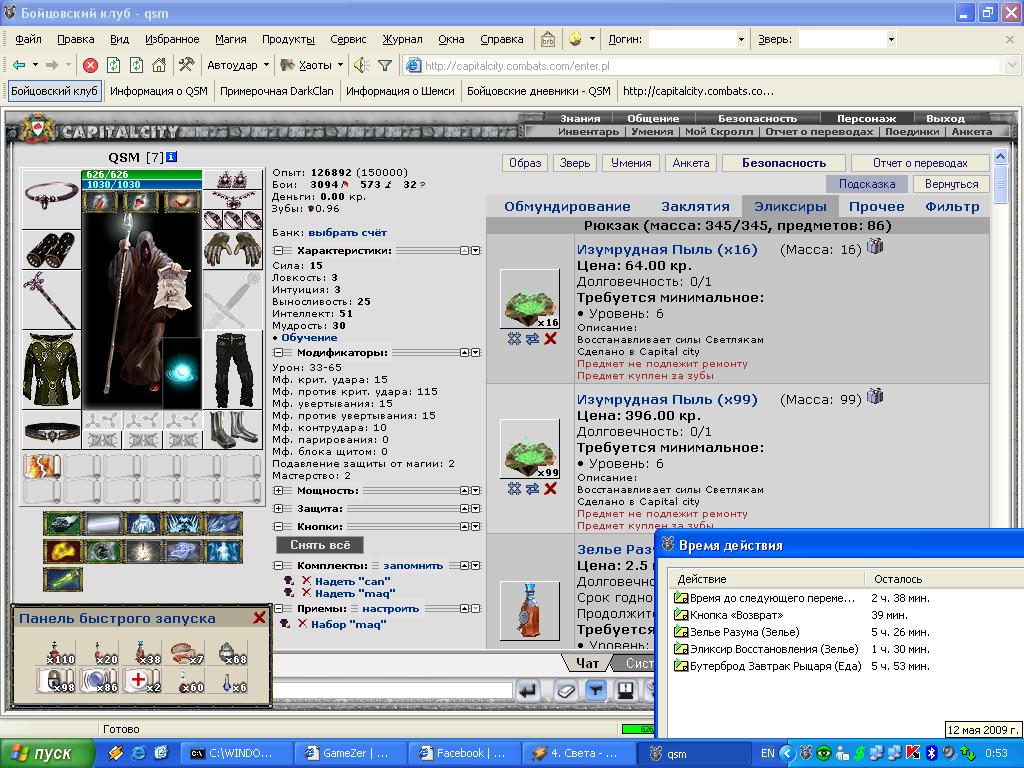The height and width of the screenshot is (768, 1024).
Task: Expand the Защита section
Action: point(278,508)
